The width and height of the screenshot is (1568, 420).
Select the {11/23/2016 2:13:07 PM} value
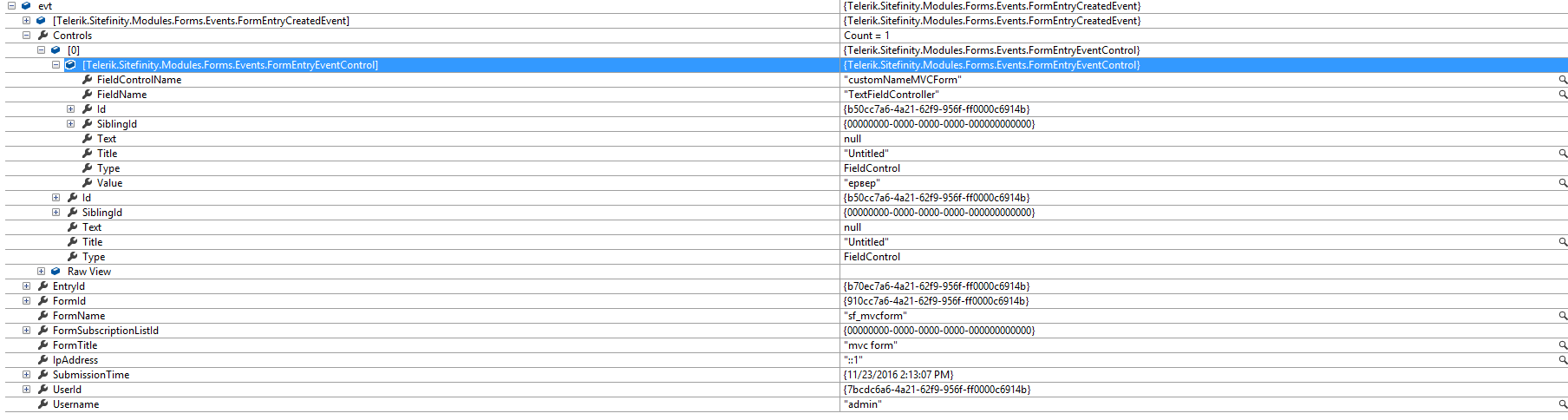coord(898,375)
